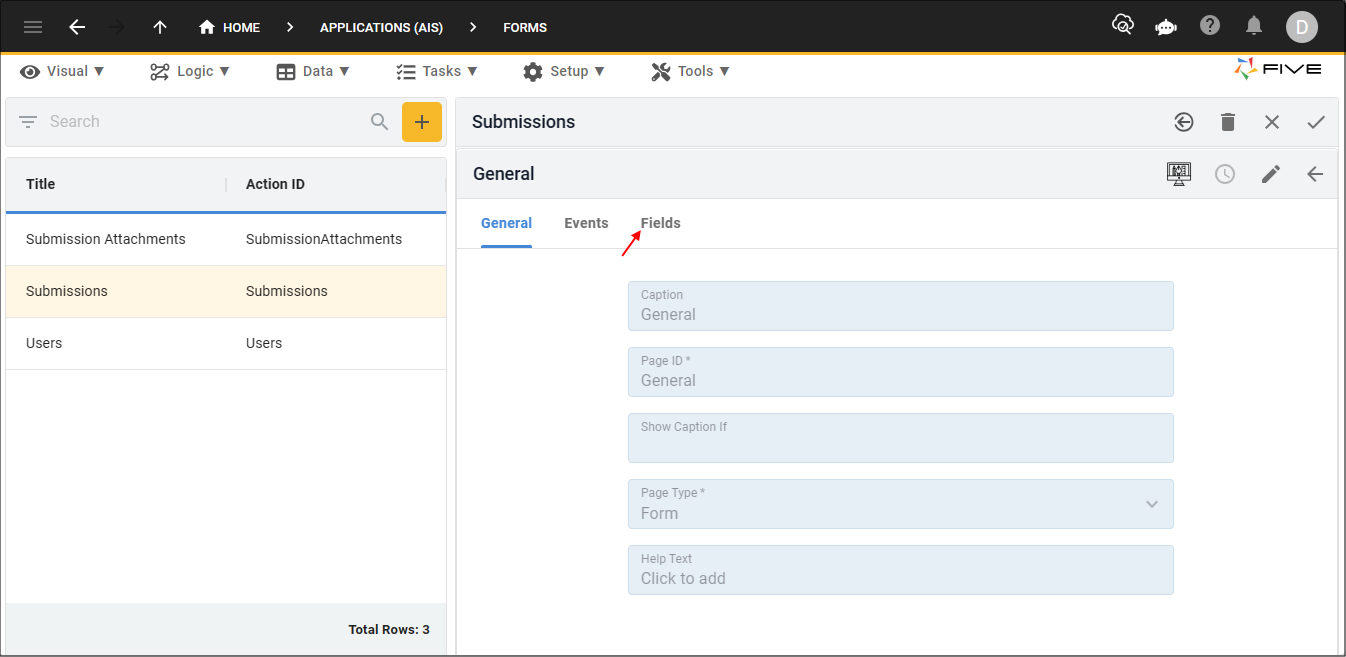Image resolution: width=1346 pixels, height=657 pixels.
Task: Delete the Submissions form via trash icon
Action: click(x=1228, y=122)
